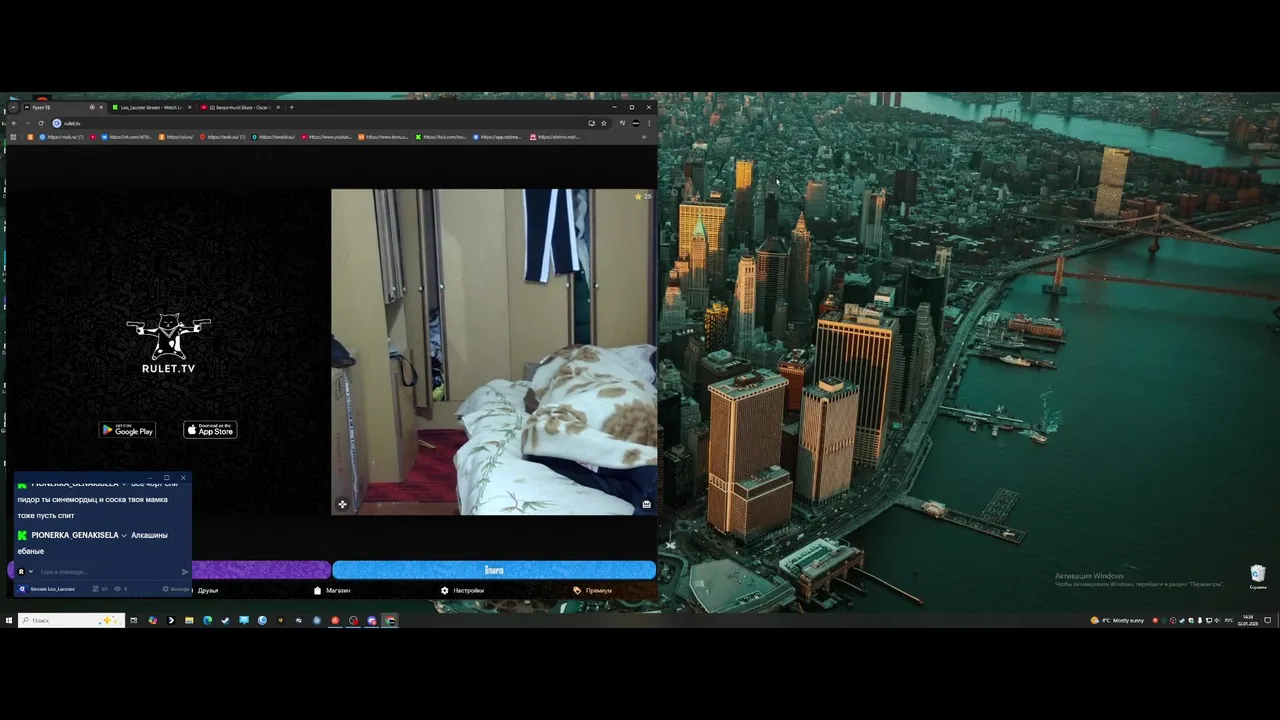Click the blue start button under the video
This screenshot has width=1280, height=720.
click(x=494, y=570)
